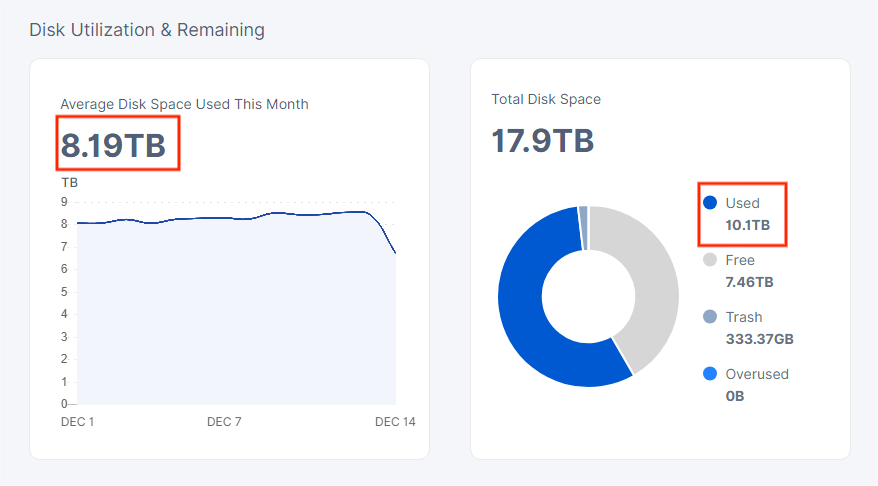Click the 0B overused amount
The height and width of the screenshot is (486, 878).
point(735,396)
